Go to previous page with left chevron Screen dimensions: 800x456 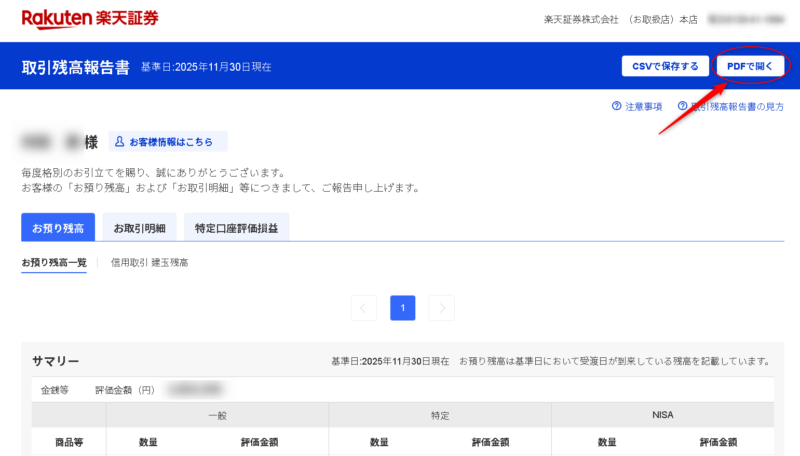[365, 308]
